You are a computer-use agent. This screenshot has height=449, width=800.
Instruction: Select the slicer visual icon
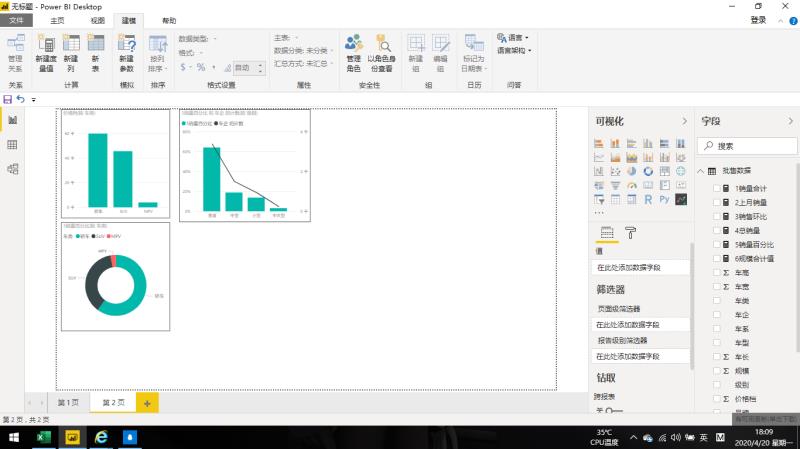(x=599, y=199)
